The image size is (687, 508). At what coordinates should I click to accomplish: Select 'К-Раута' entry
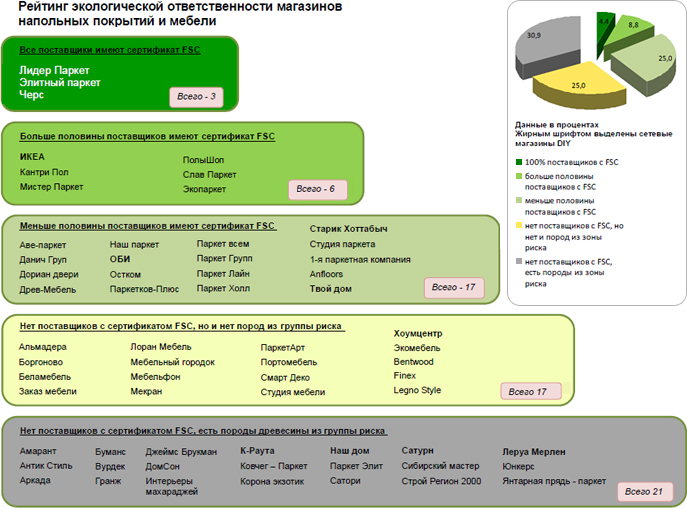coord(257,451)
